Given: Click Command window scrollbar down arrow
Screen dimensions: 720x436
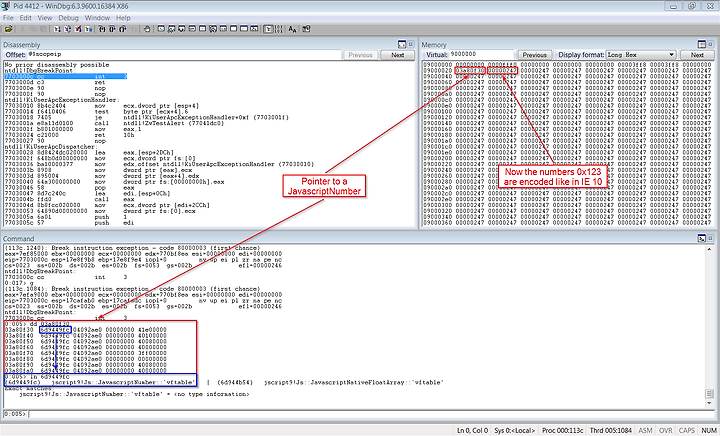Looking at the screenshot, I should click(x=709, y=402).
